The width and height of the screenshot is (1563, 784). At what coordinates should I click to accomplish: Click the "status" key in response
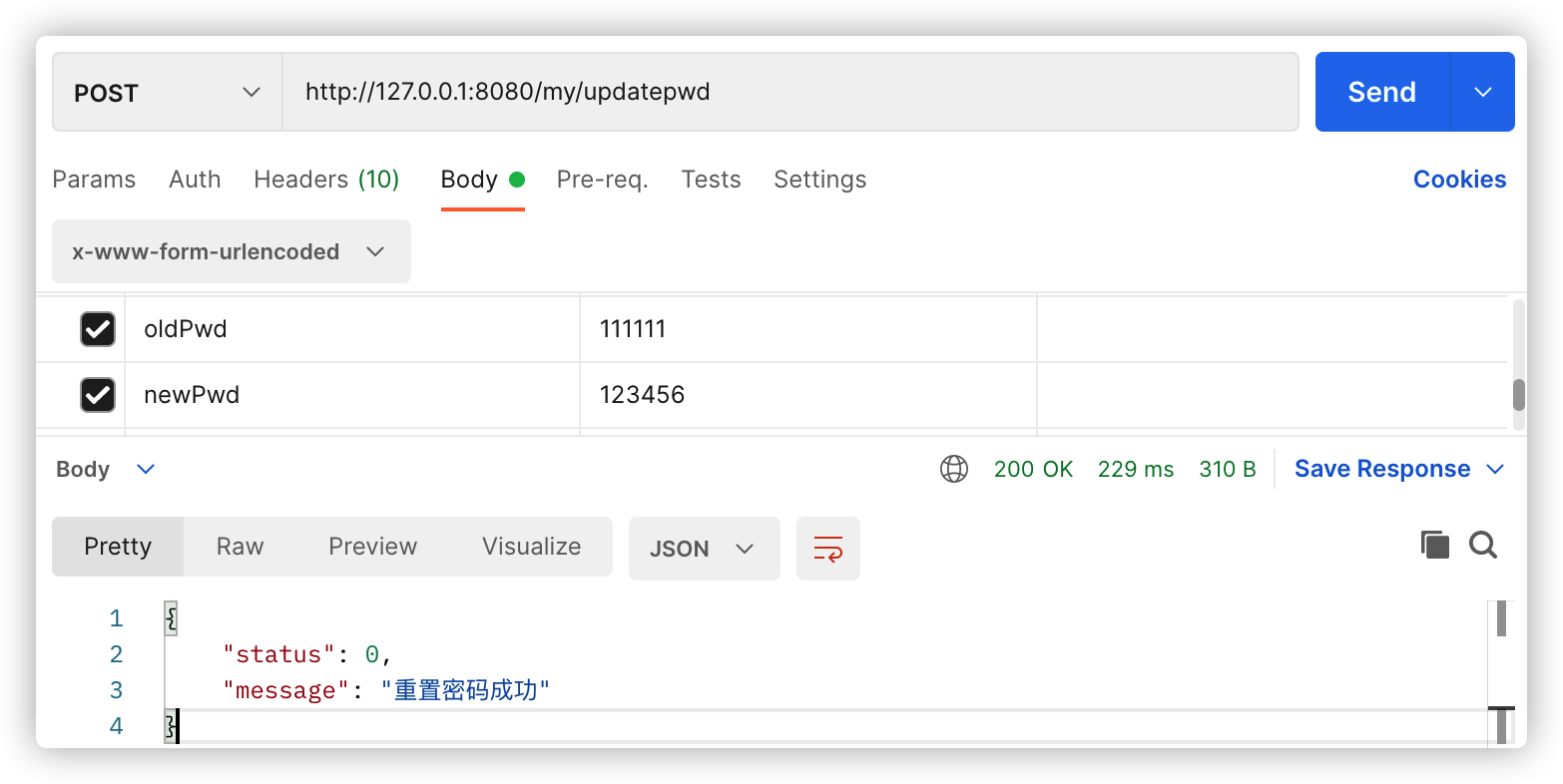[x=279, y=654]
